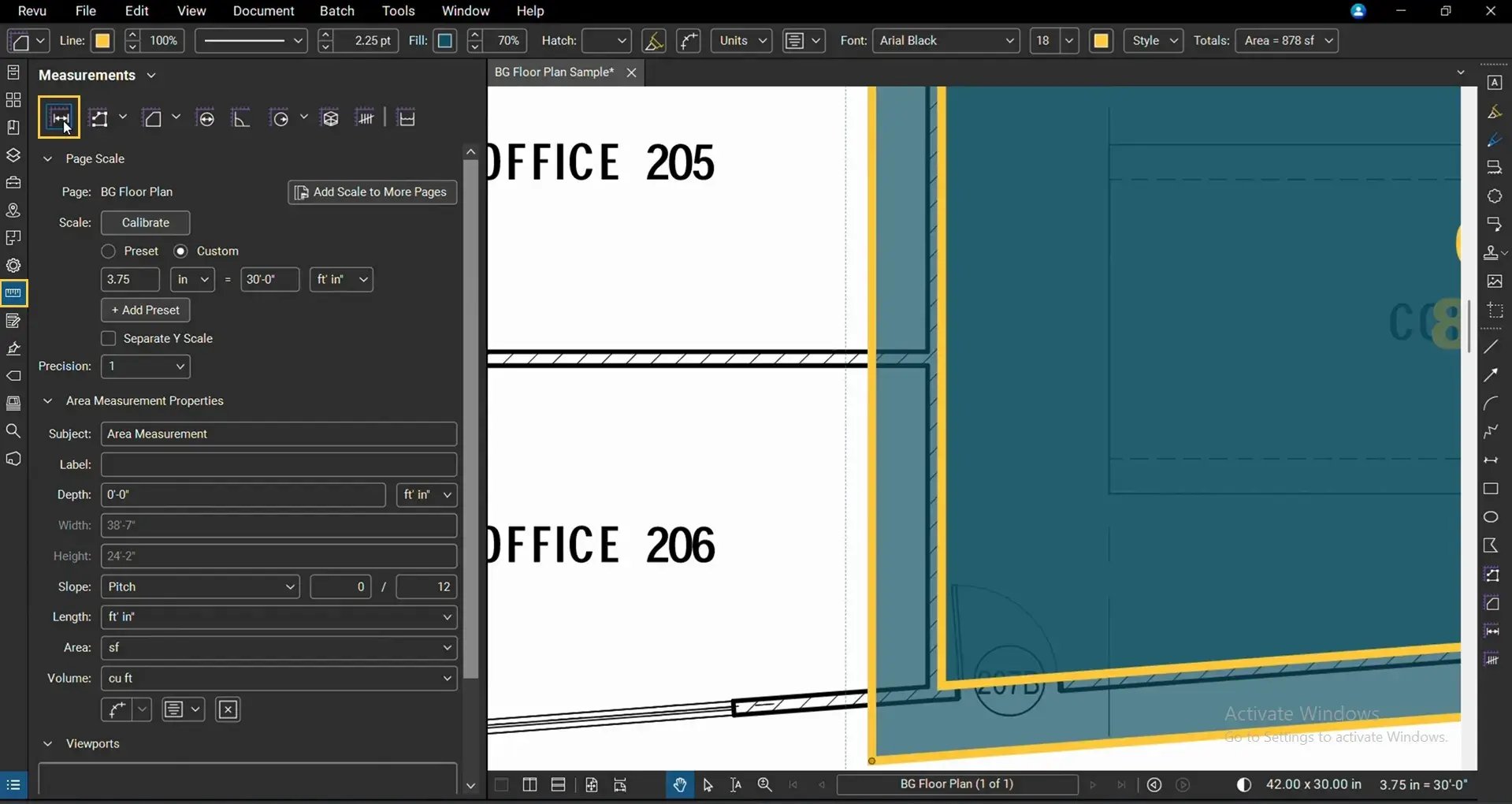Open the File Access panel icon
The image size is (1512, 804).
13,73
